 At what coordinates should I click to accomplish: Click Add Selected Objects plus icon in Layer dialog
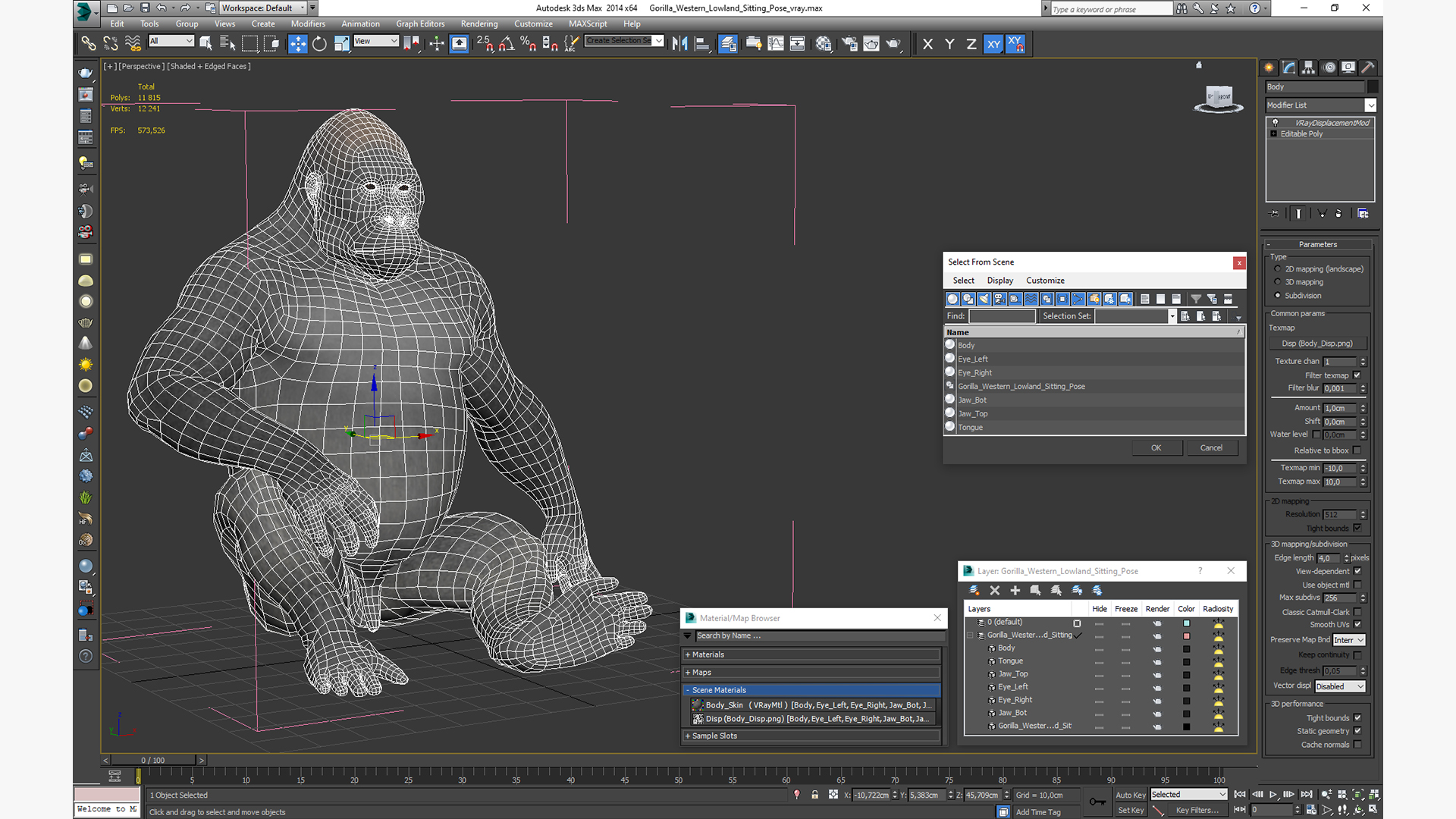coord(1015,590)
